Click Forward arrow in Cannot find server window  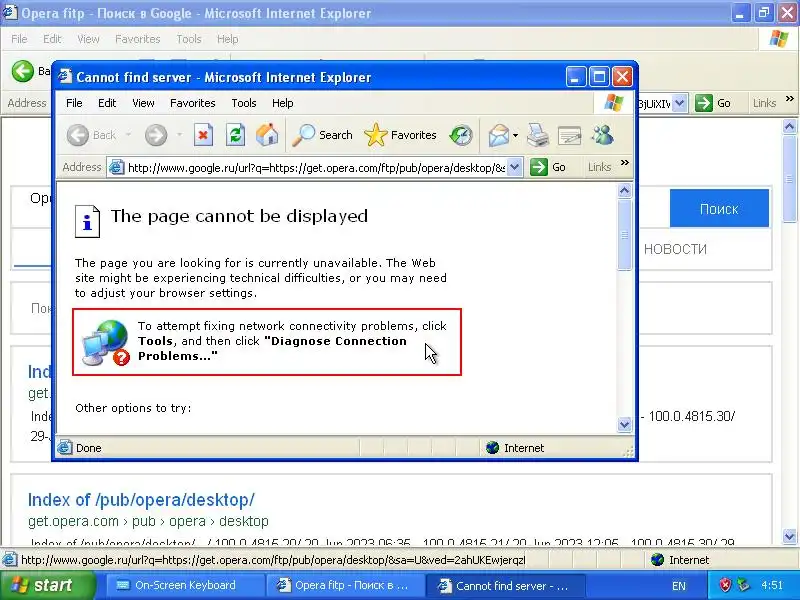click(x=156, y=135)
